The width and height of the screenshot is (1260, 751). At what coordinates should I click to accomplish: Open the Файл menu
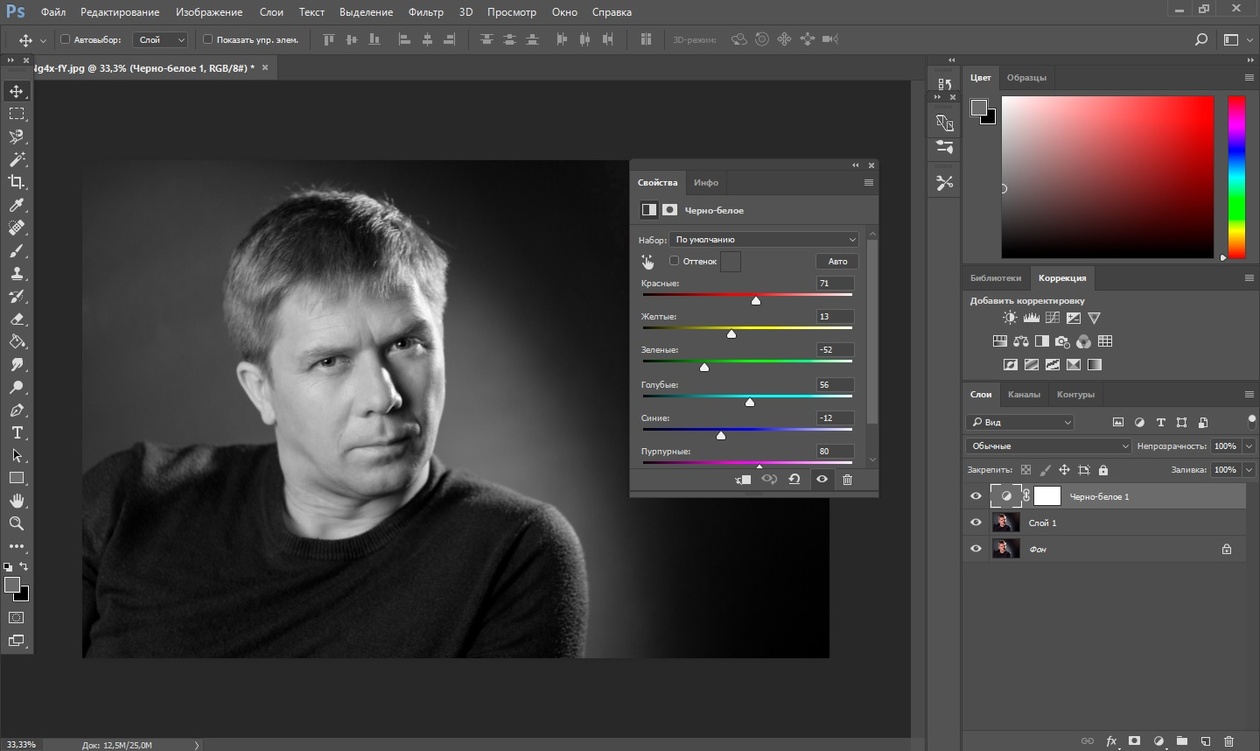[x=53, y=12]
